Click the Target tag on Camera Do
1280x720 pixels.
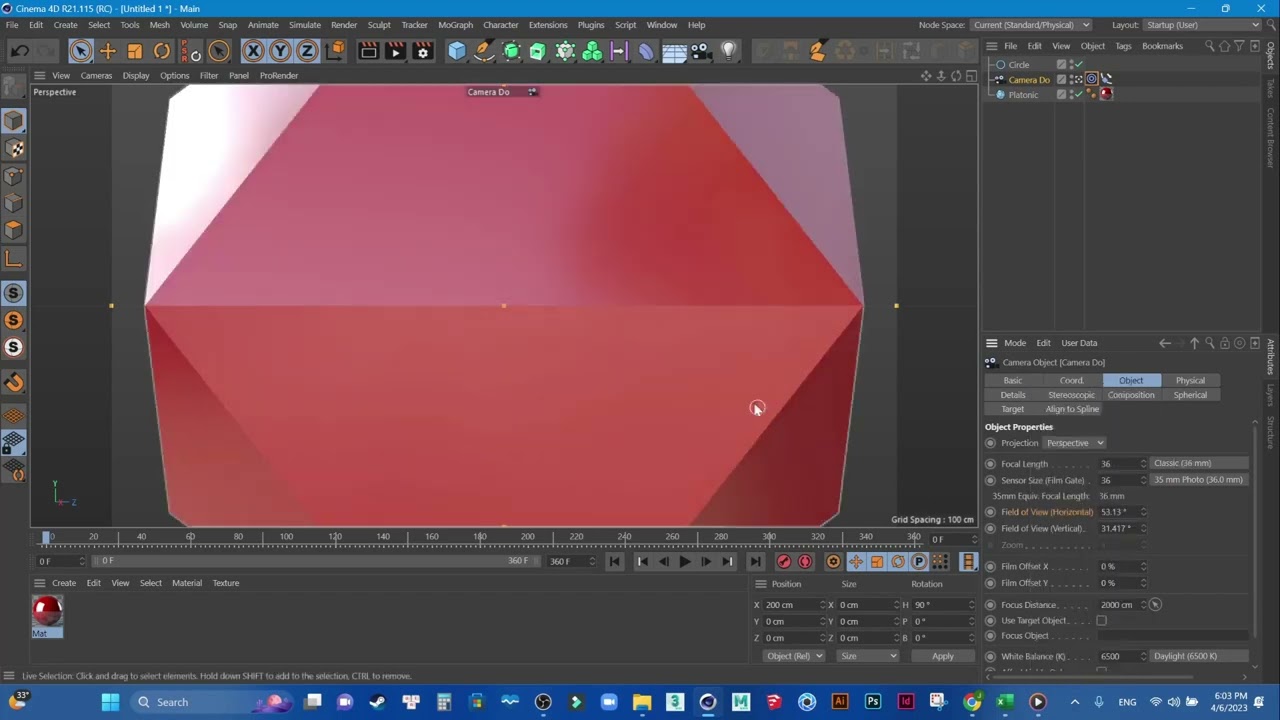tap(1092, 79)
